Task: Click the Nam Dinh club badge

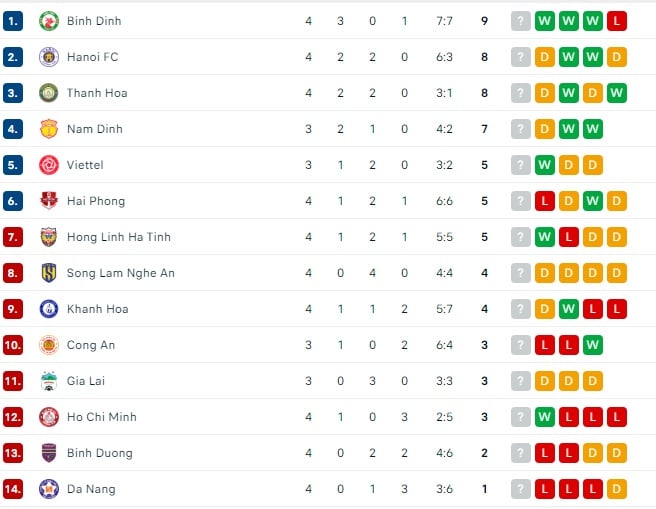Action: pyautogui.click(x=49, y=129)
